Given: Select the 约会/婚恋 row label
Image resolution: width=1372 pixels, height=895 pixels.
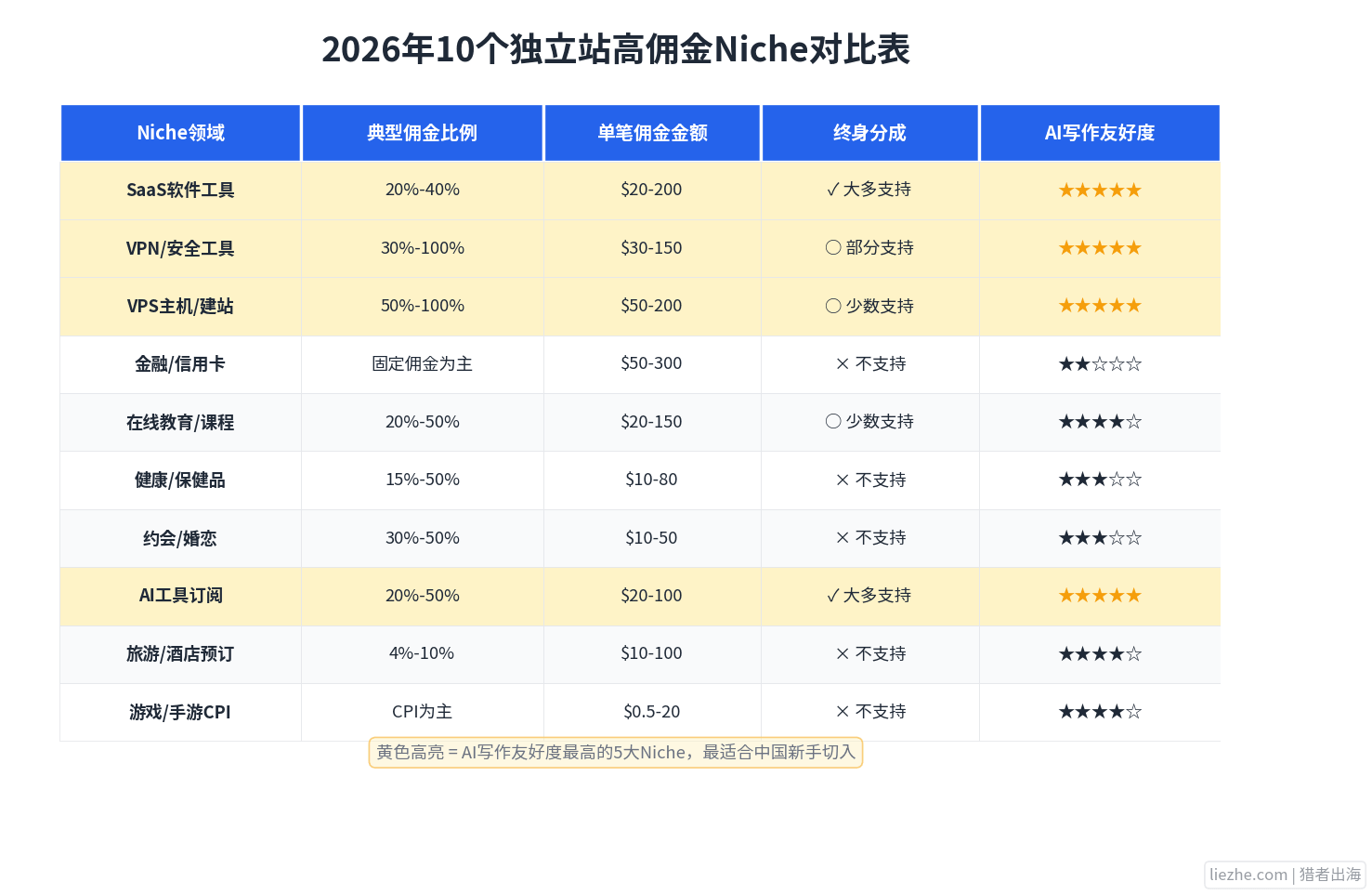Looking at the screenshot, I should (x=180, y=538).
